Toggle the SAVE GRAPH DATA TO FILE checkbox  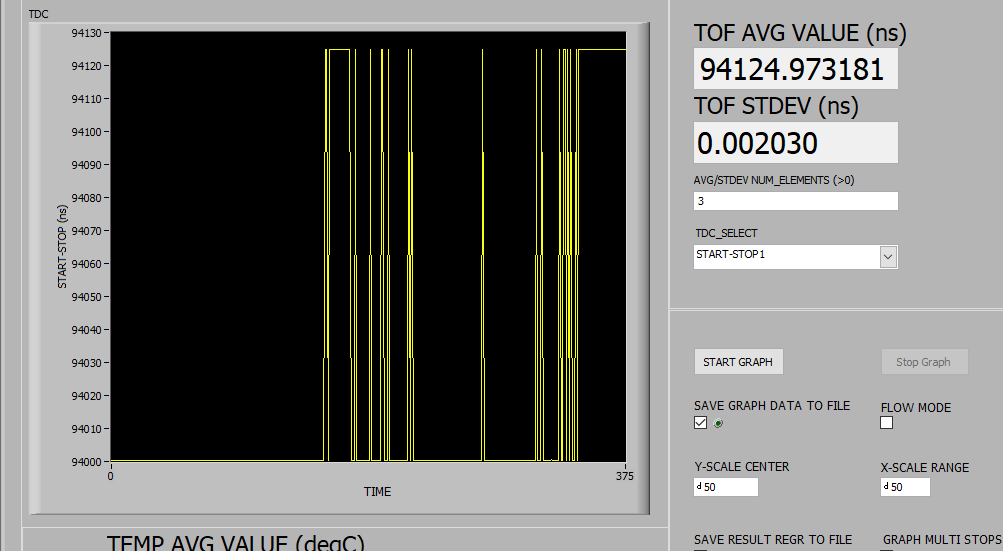click(700, 422)
